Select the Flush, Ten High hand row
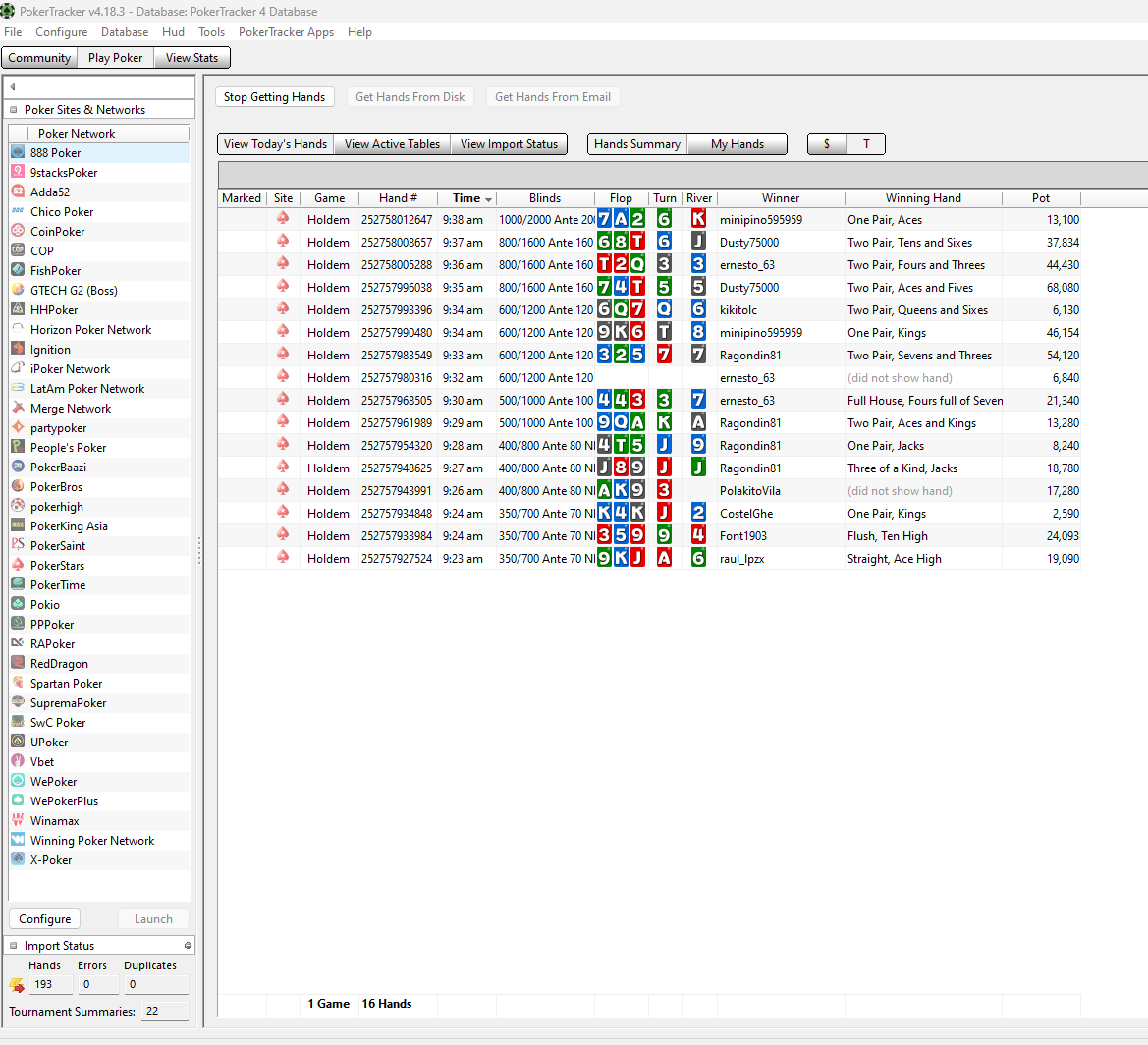Image resolution: width=1148 pixels, height=1045 pixels. click(649, 536)
